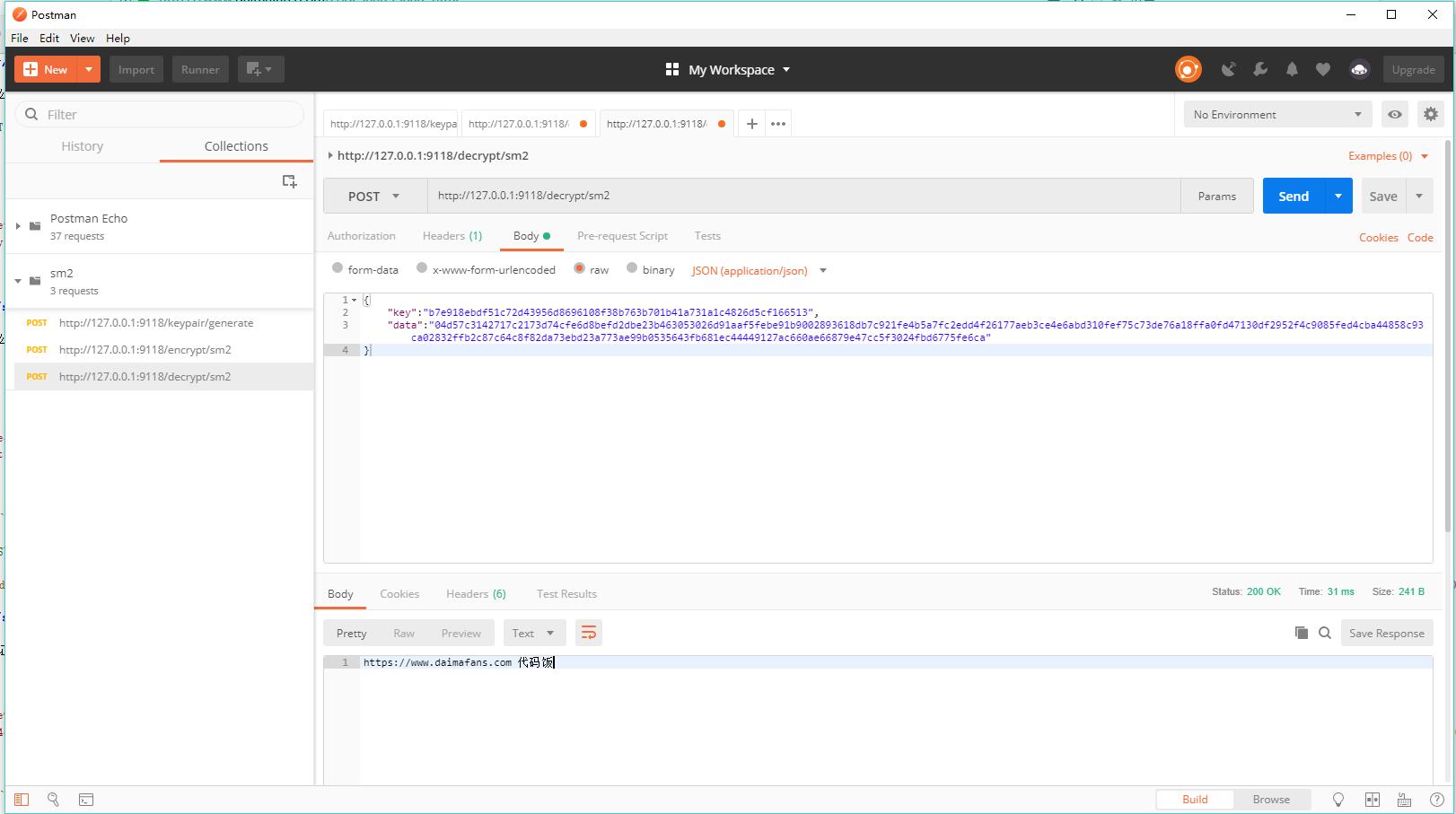Switch to the History tab
Viewport: 1456px width, 814px height.
[x=82, y=146]
